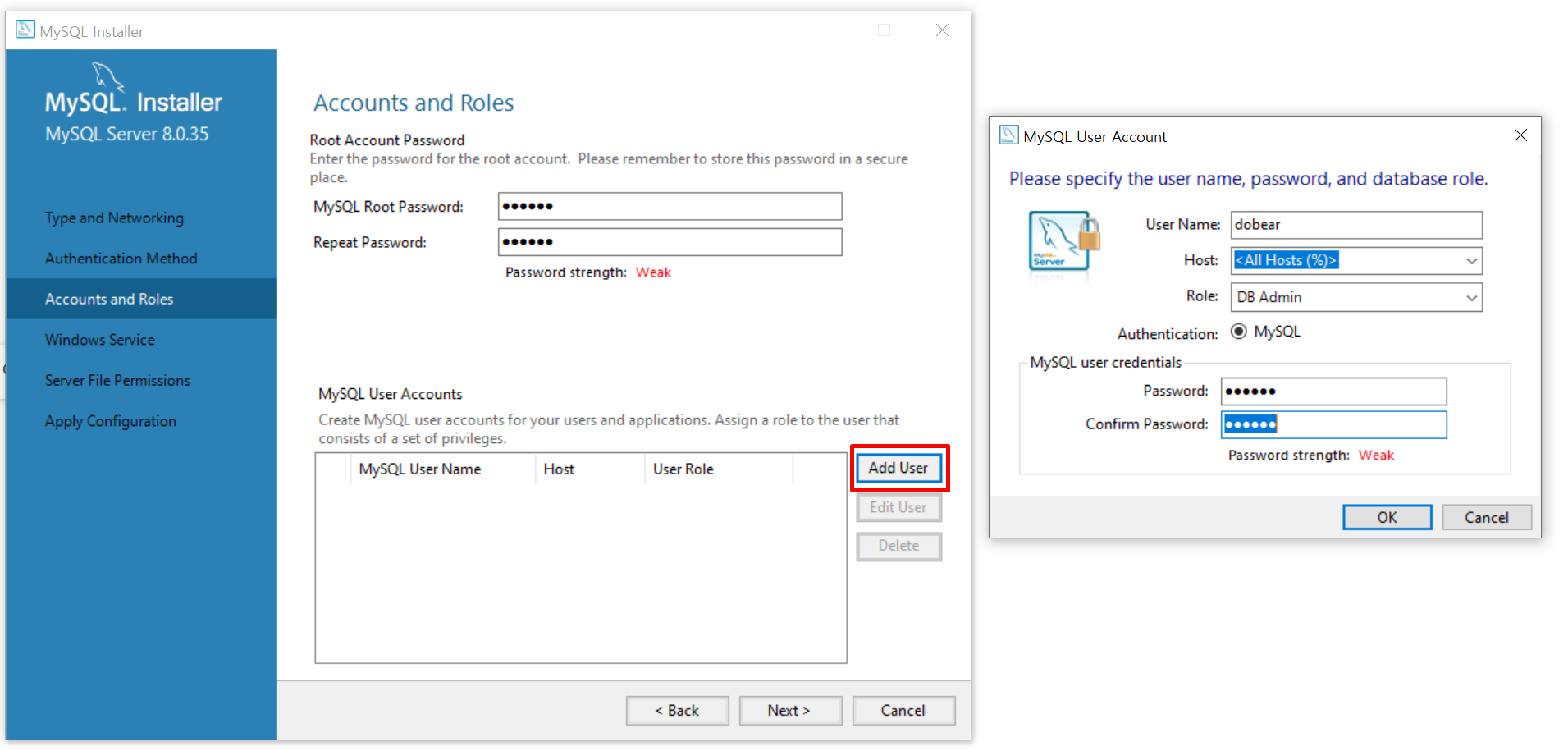Open the Host dropdown arrow
Screen dimensions: 1568x751
point(1472,261)
